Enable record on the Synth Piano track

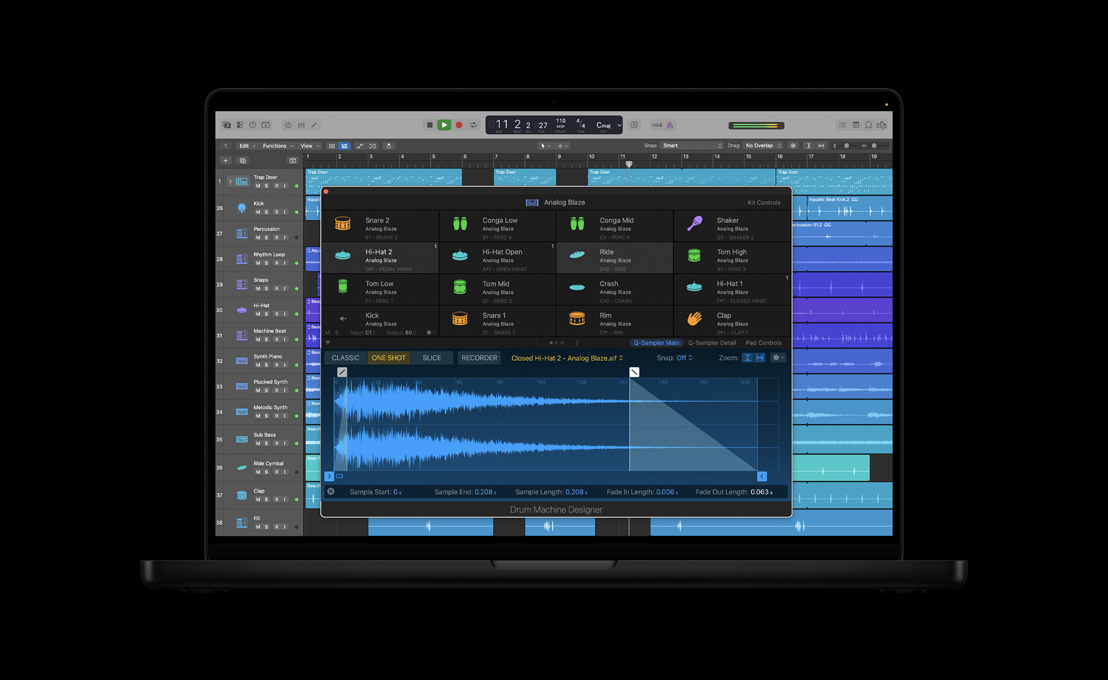coord(276,363)
